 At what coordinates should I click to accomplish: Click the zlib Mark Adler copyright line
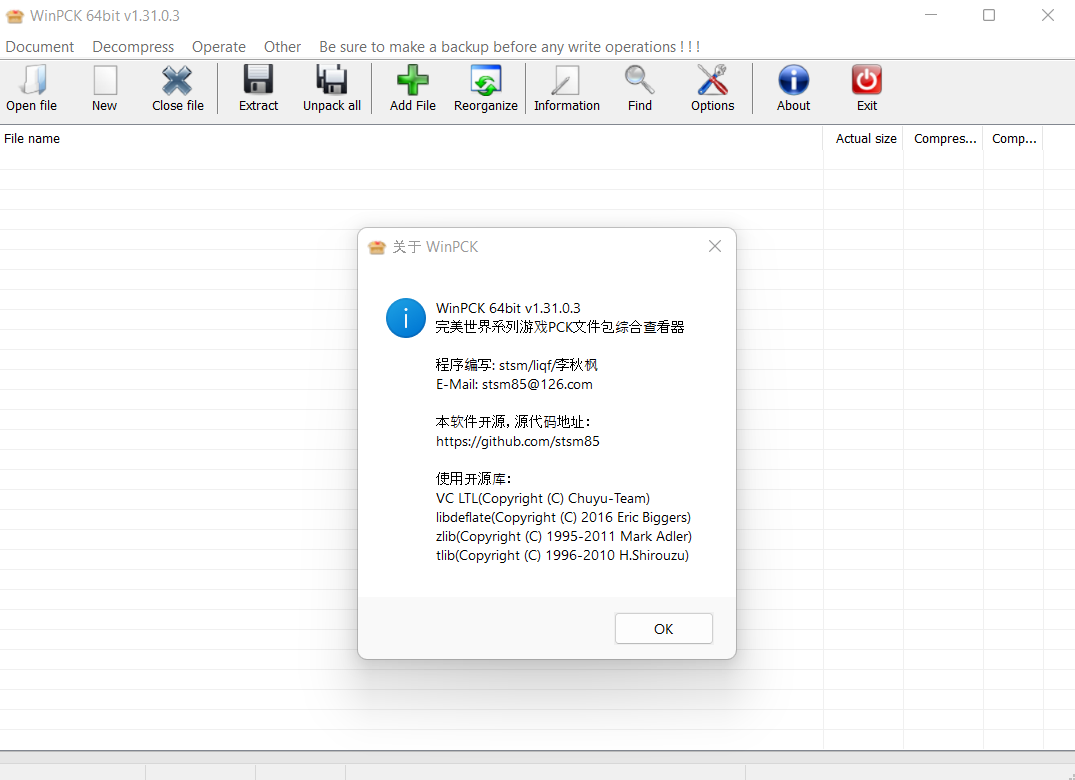coord(564,536)
